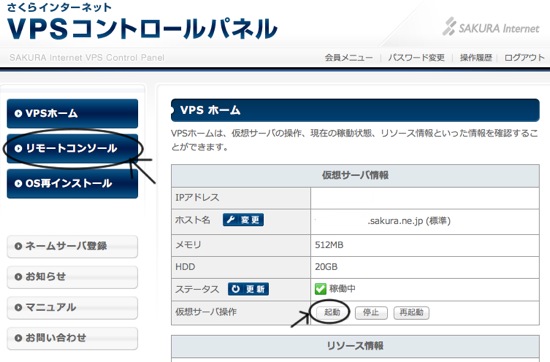Click the 変更 button beside ホスト名

coord(243,220)
